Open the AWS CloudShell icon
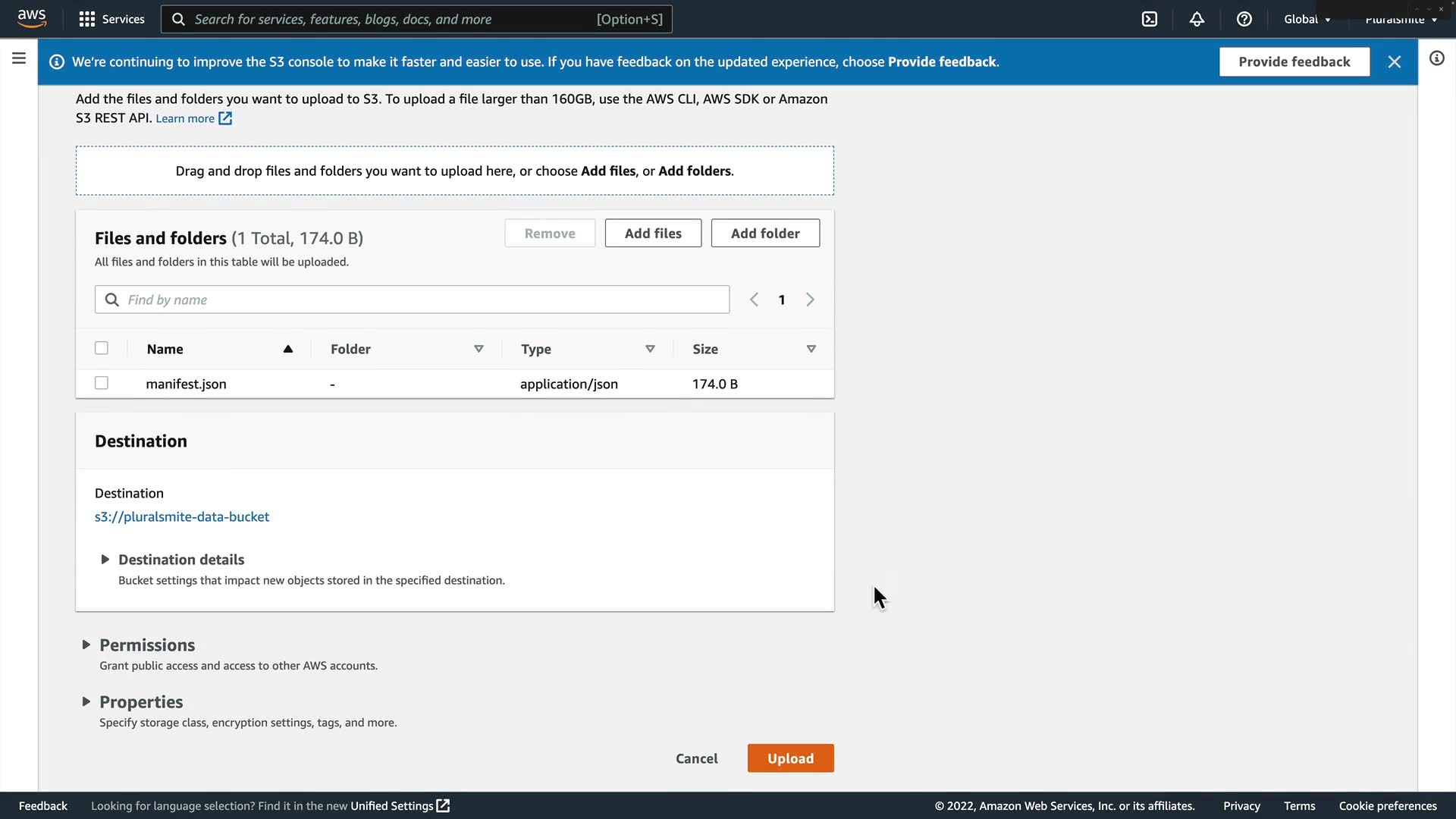Screen dimensions: 1456x819 pos(1150,19)
